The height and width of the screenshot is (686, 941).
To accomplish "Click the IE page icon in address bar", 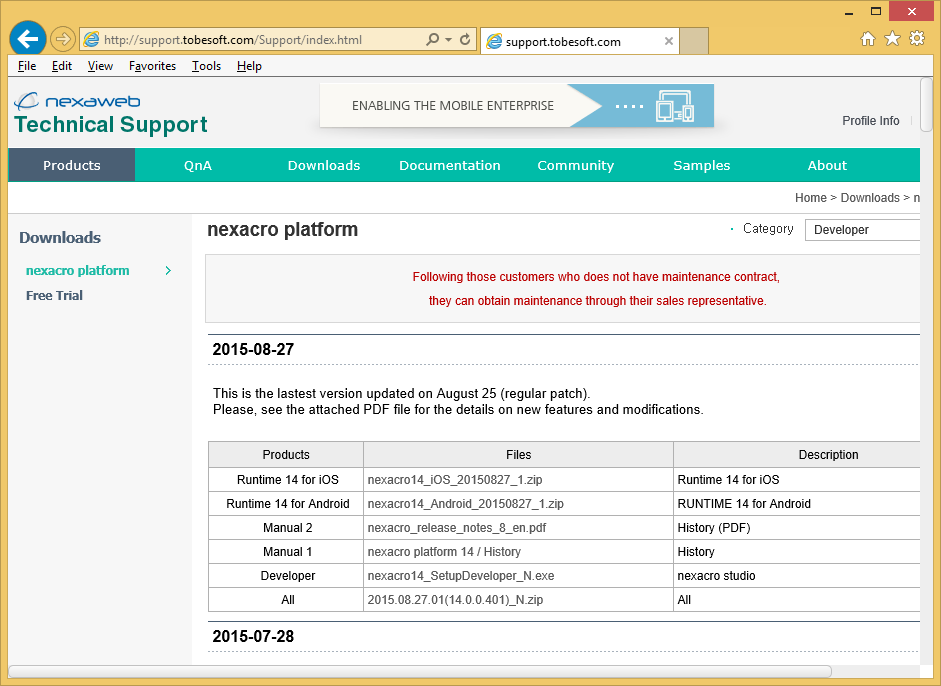I will coord(91,40).
